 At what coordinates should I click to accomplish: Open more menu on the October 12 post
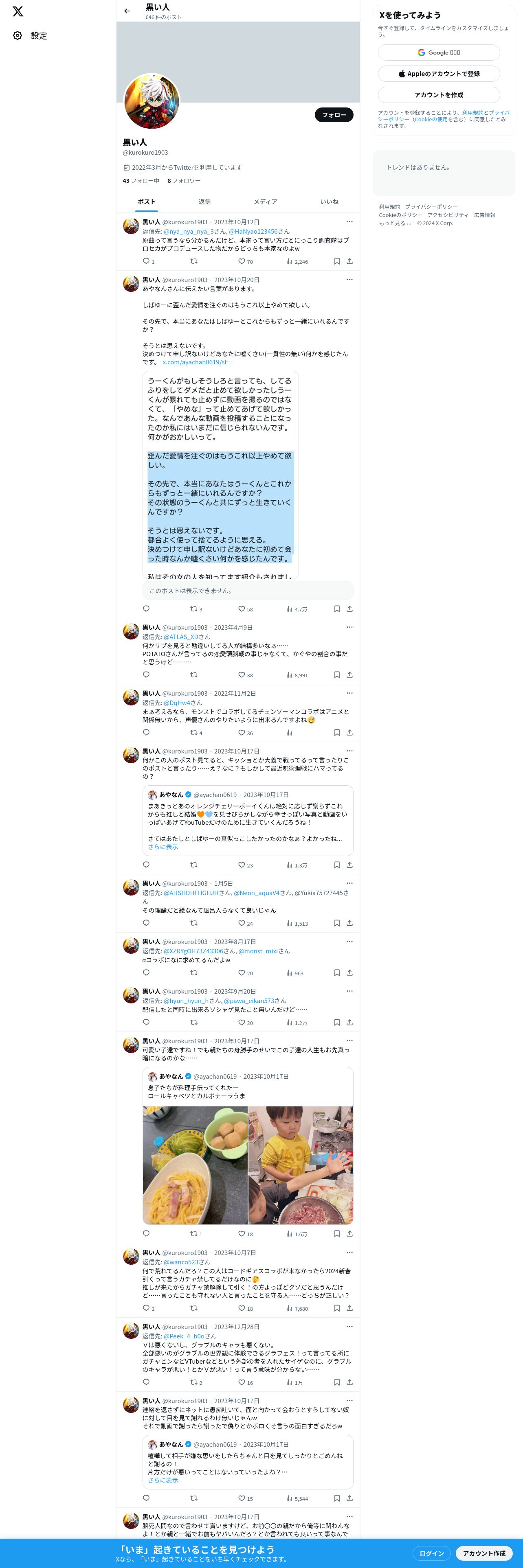pyautogui.click(x=349, y=221)
